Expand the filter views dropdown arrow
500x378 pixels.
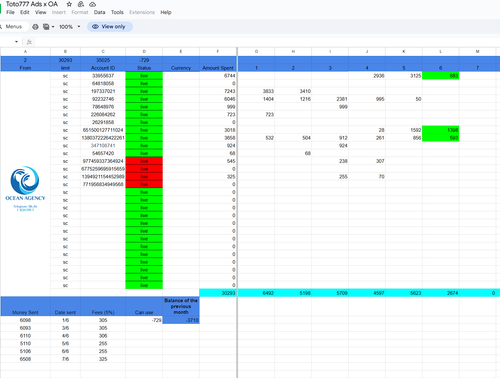click(53, 27)
